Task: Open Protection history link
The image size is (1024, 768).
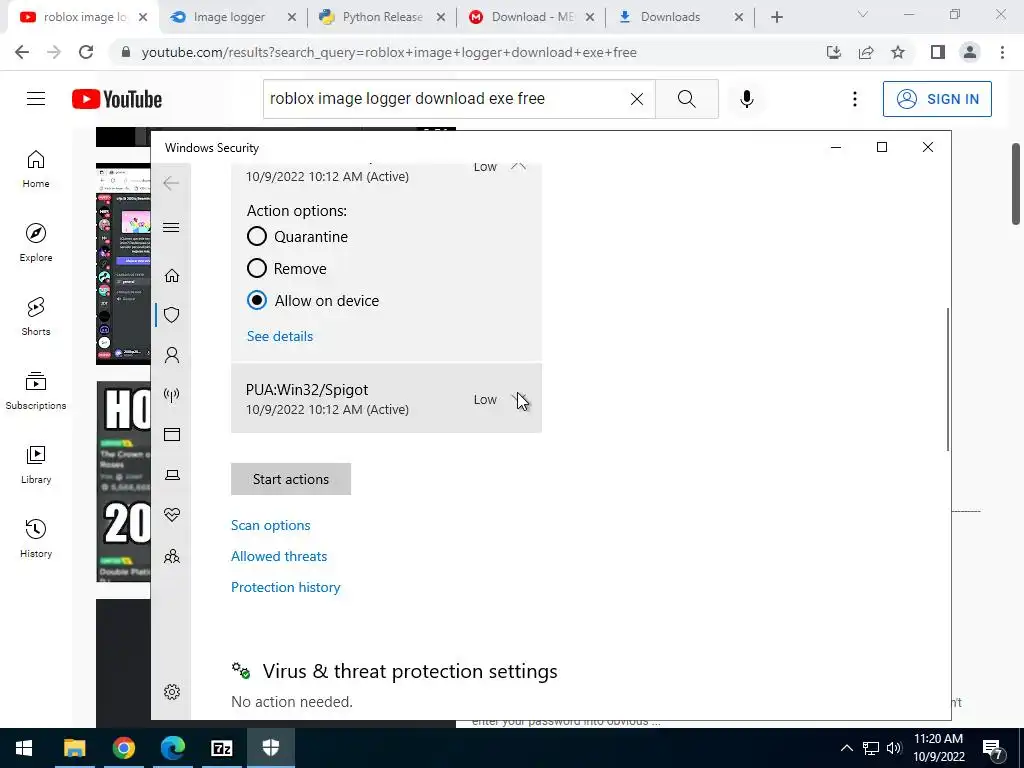Action: click(x=285, y=587)
